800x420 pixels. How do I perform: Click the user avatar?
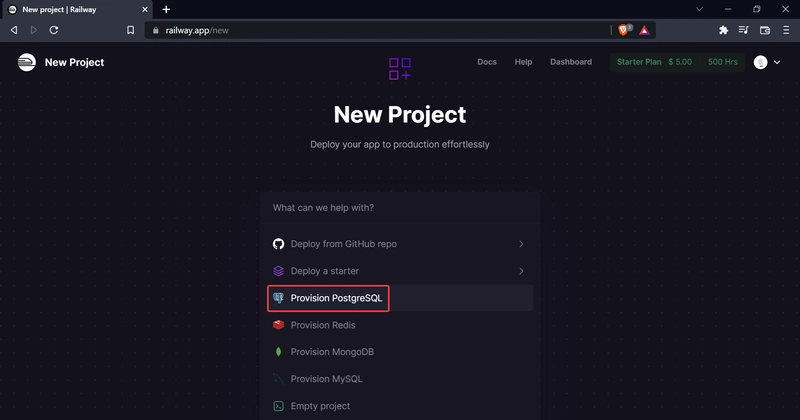760,62
